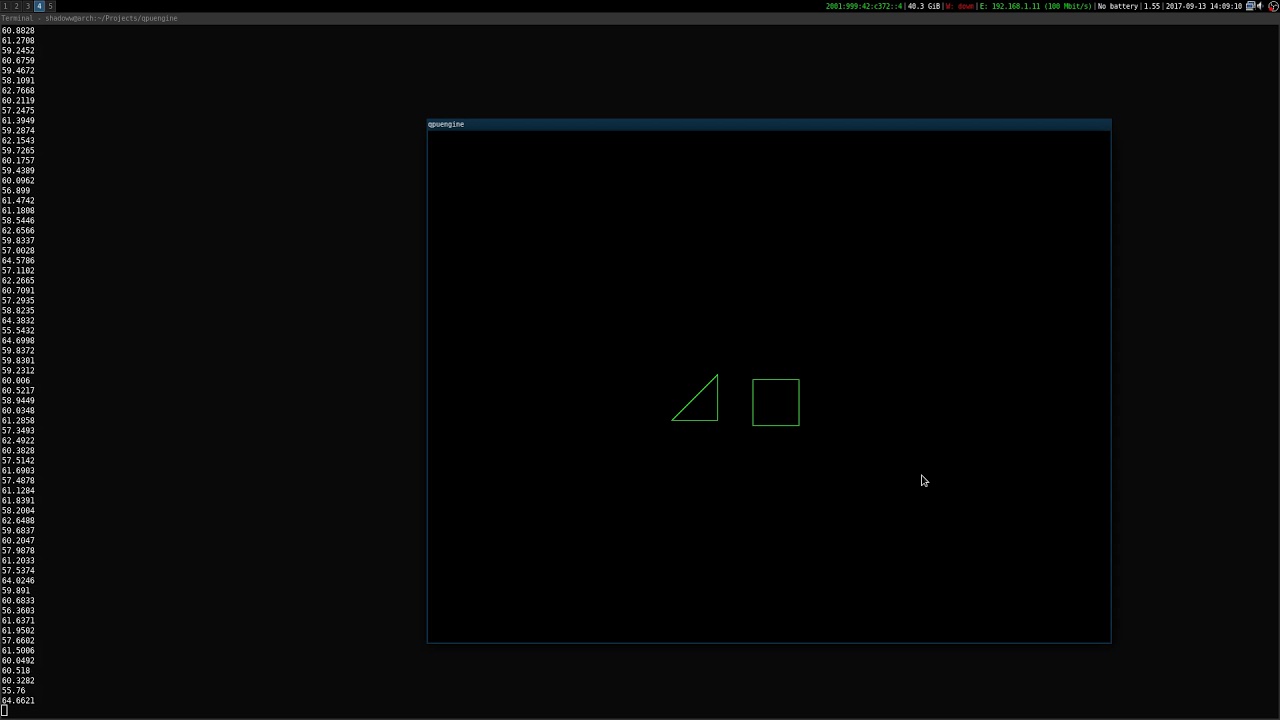Click the green triangle outline in gpuengine
This screenshot has width=1280, height=720.
(x=695, y=398)
